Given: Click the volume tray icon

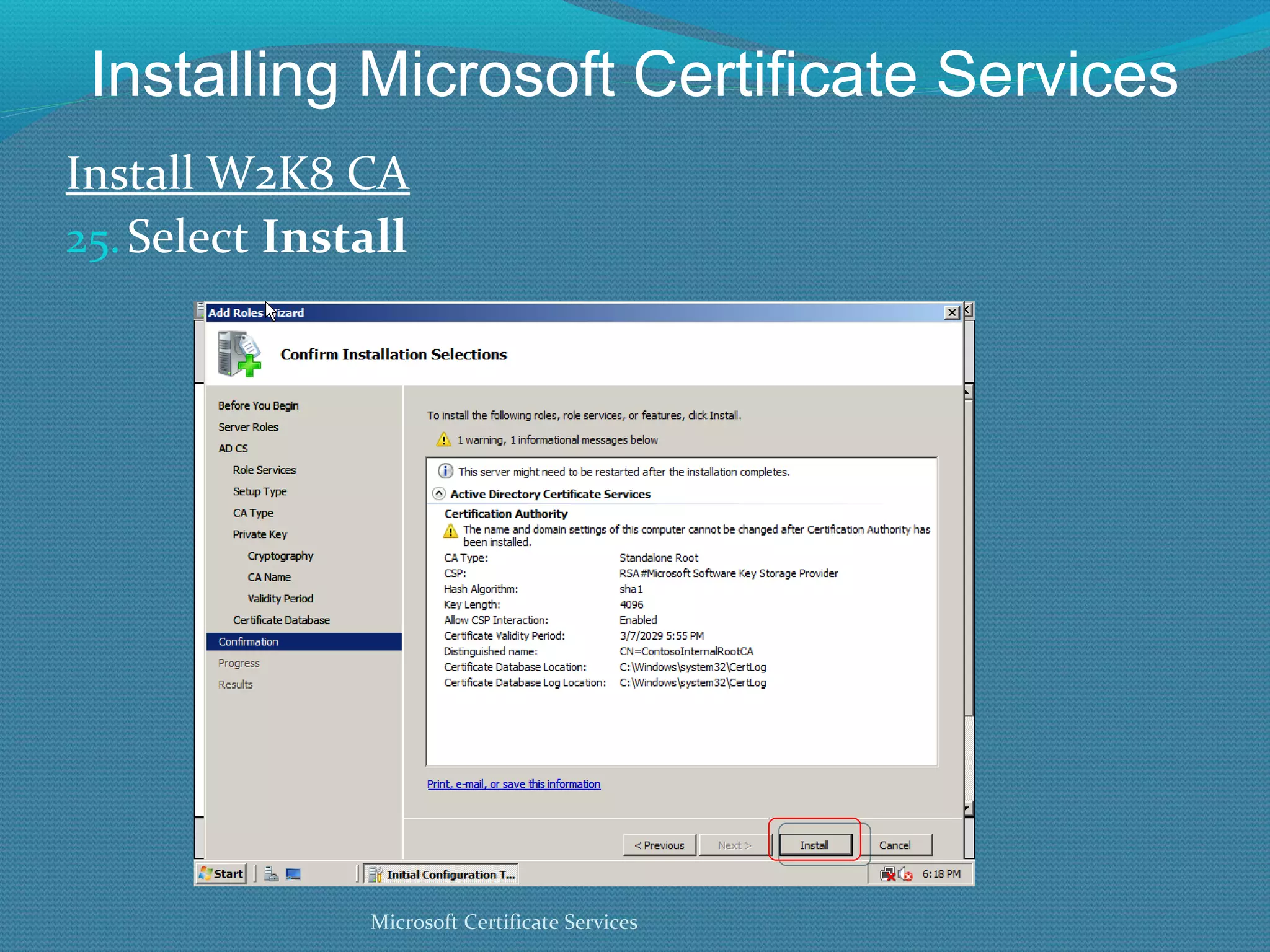Looking at the screenshot, I should point(905,874).
